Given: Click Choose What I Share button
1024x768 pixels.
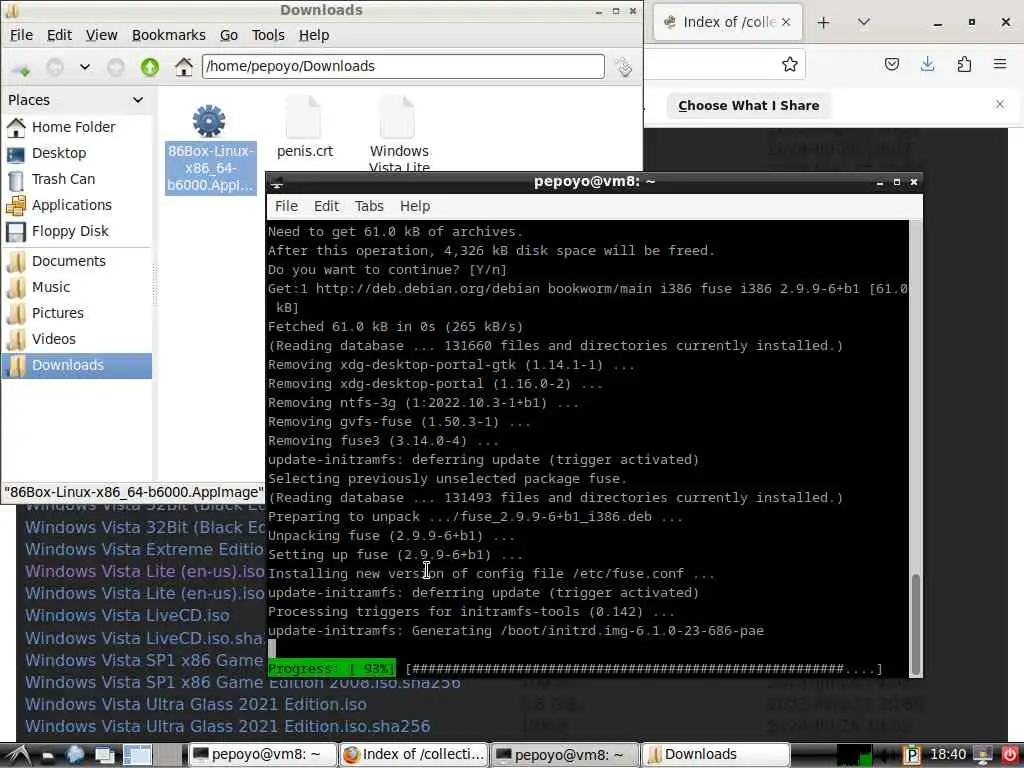Looking at the screenshot, I should (748, 106).
